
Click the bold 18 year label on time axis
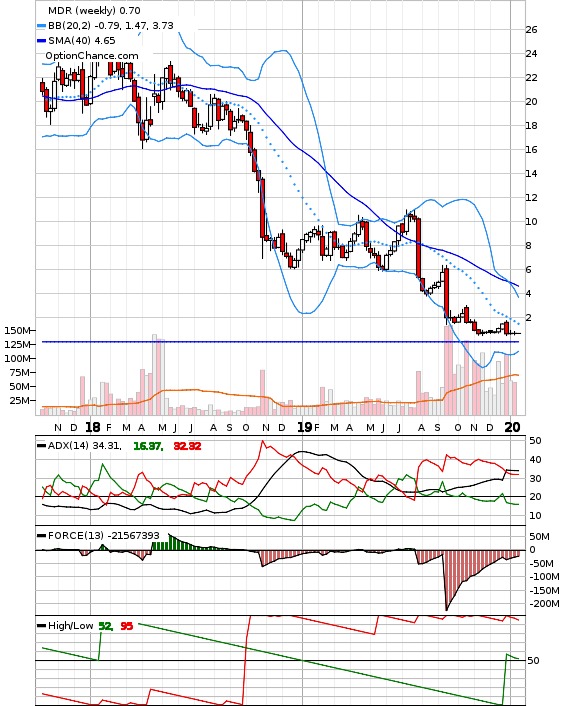[x=92, y=427]
